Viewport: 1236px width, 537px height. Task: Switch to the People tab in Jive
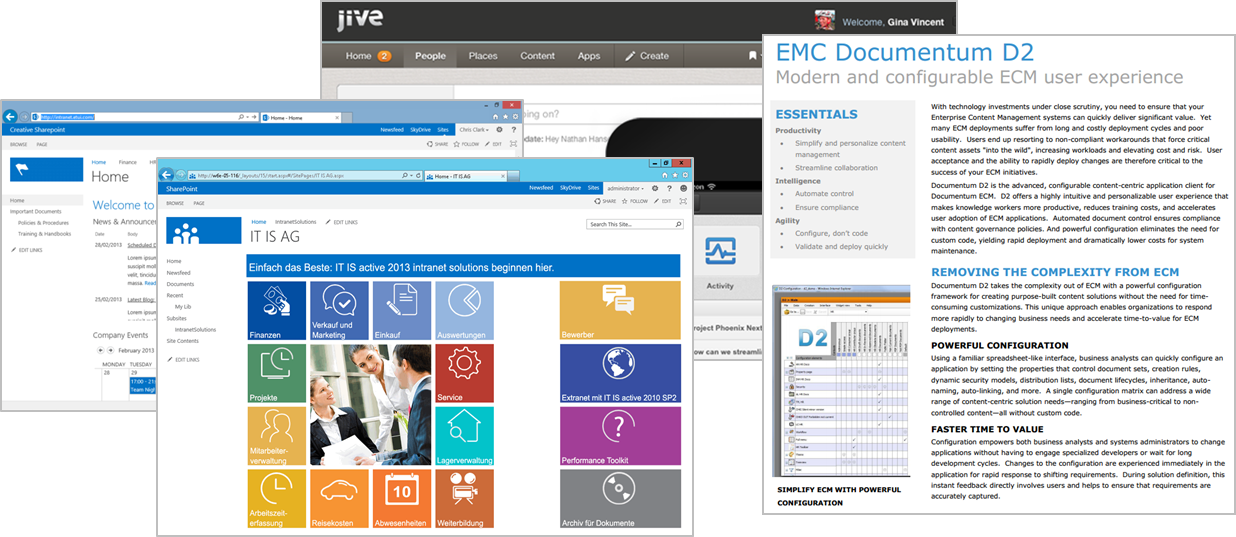(x=430, y=56)
